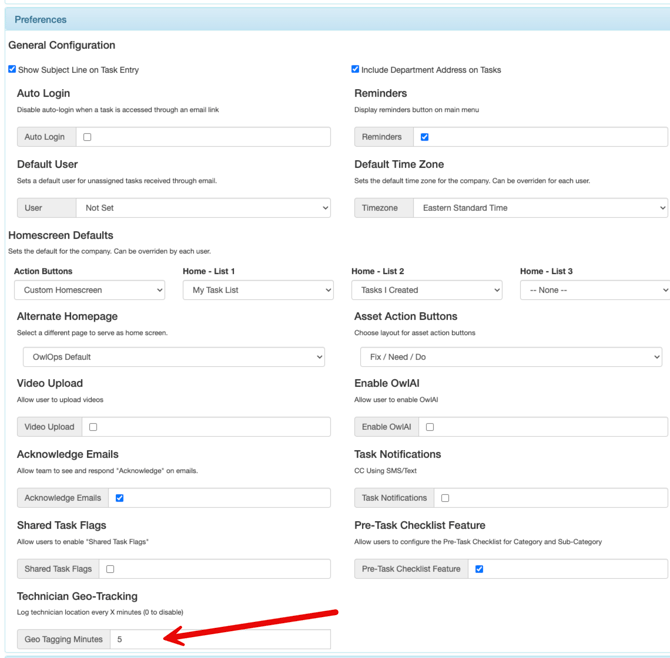This screenshot has height=658, width=670.
Task: Expand the Asset Action Buttons layout dropdown
Action: (511, 357)
